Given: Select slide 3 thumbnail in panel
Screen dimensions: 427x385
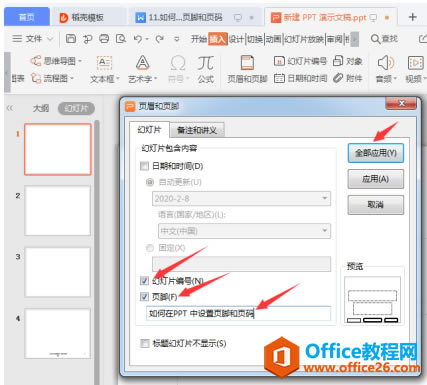Looking at the screenshot, I should coord(57,272).
